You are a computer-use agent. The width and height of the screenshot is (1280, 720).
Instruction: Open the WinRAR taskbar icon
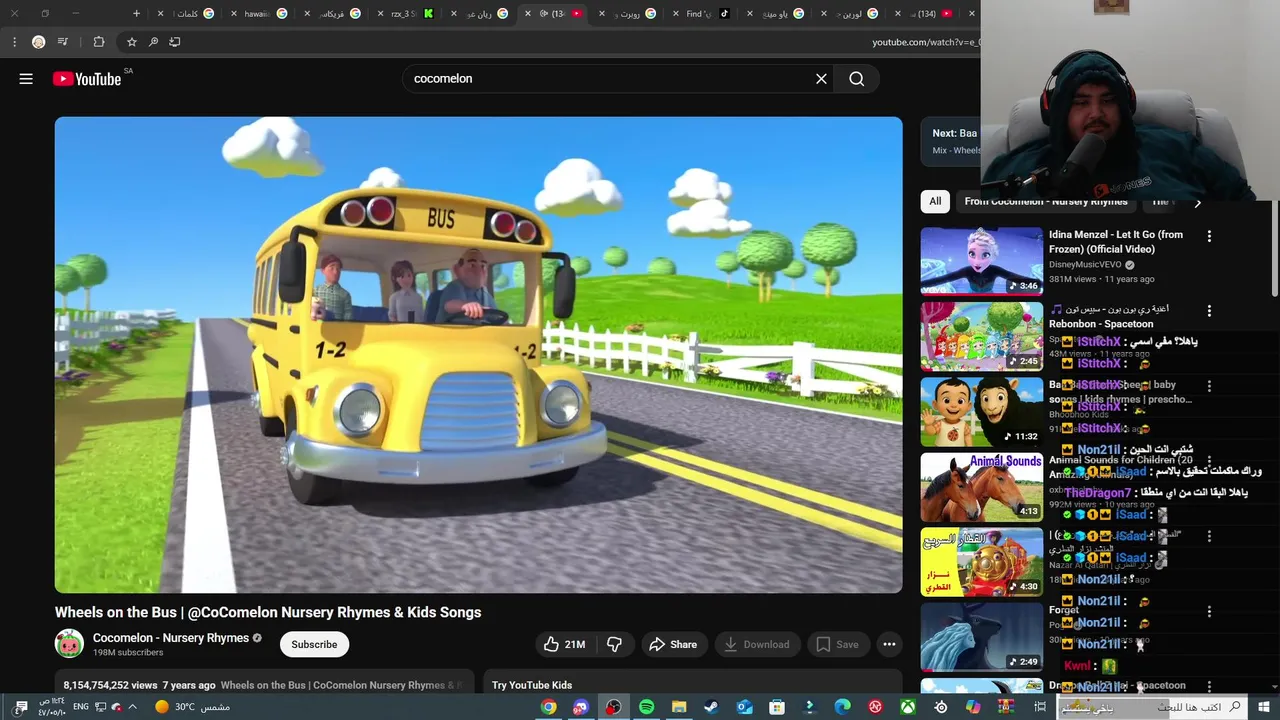1006,707
